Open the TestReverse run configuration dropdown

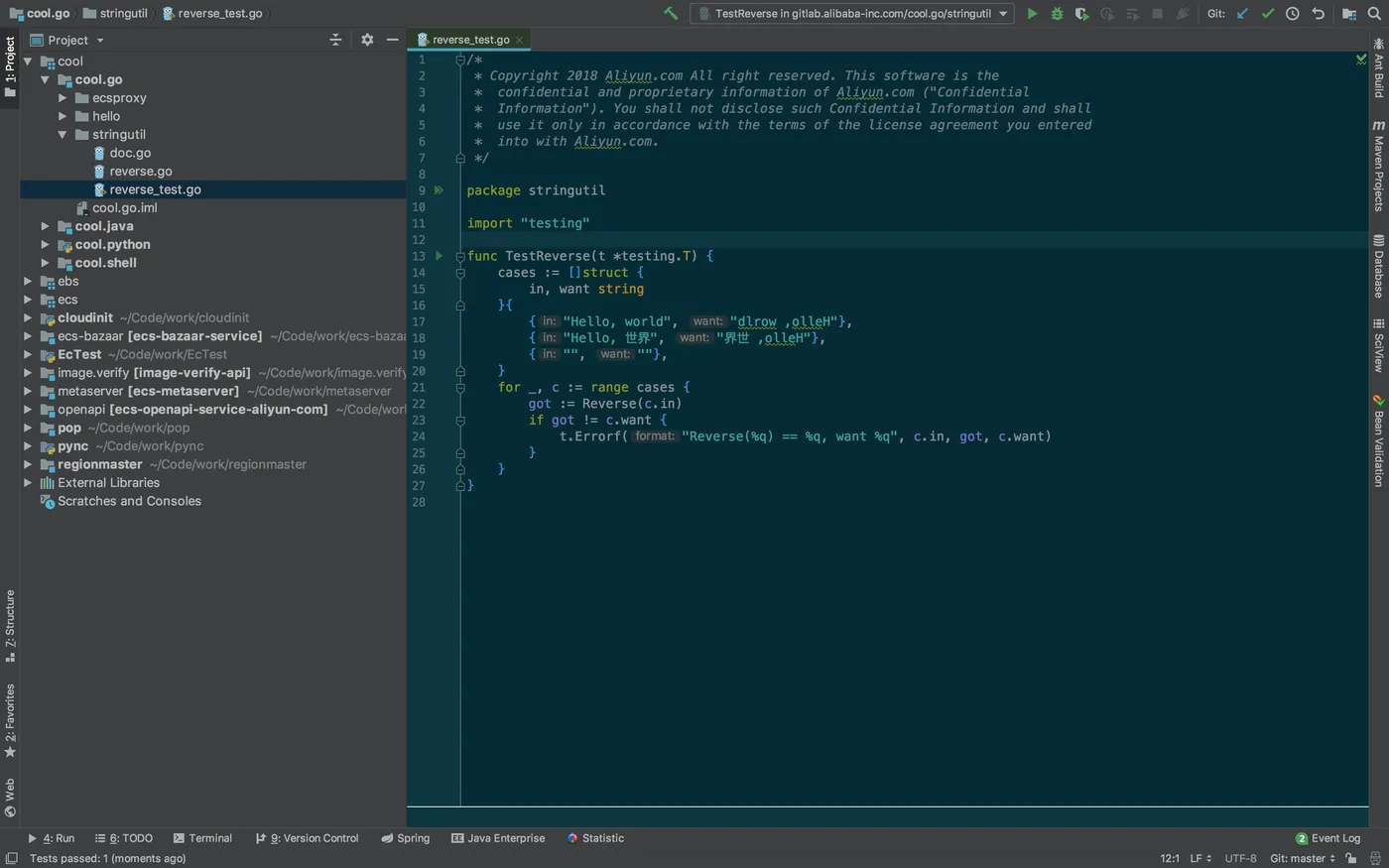[852, 14]
